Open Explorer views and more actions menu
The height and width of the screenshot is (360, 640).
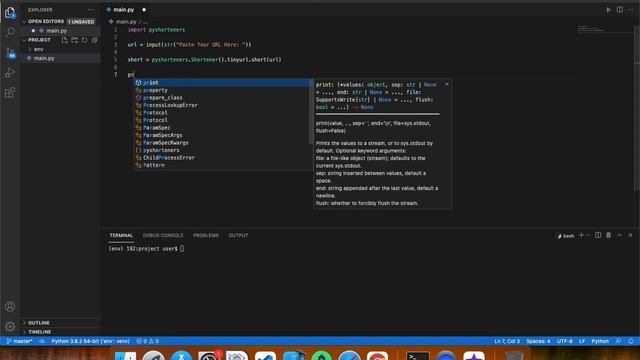click(91, 10)
